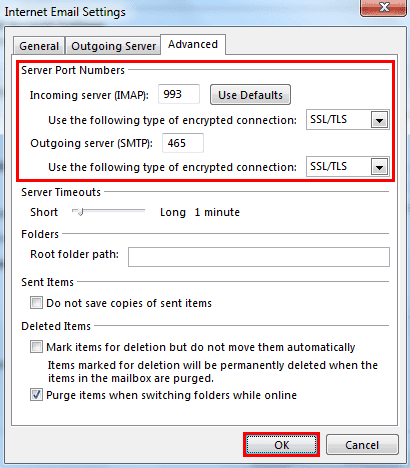Image resolution: width=410 pixels, height=468 pixels.
Task: Check Mark items for deletion option
Action: pos(36,347)
